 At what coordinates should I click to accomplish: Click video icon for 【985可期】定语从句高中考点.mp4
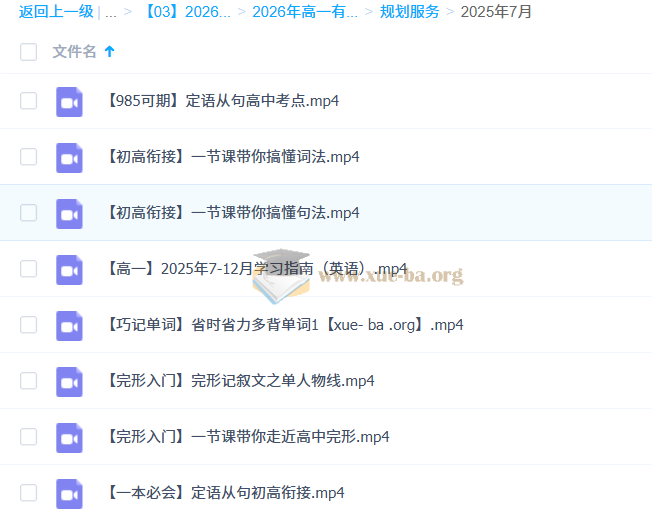coord(69,101)
